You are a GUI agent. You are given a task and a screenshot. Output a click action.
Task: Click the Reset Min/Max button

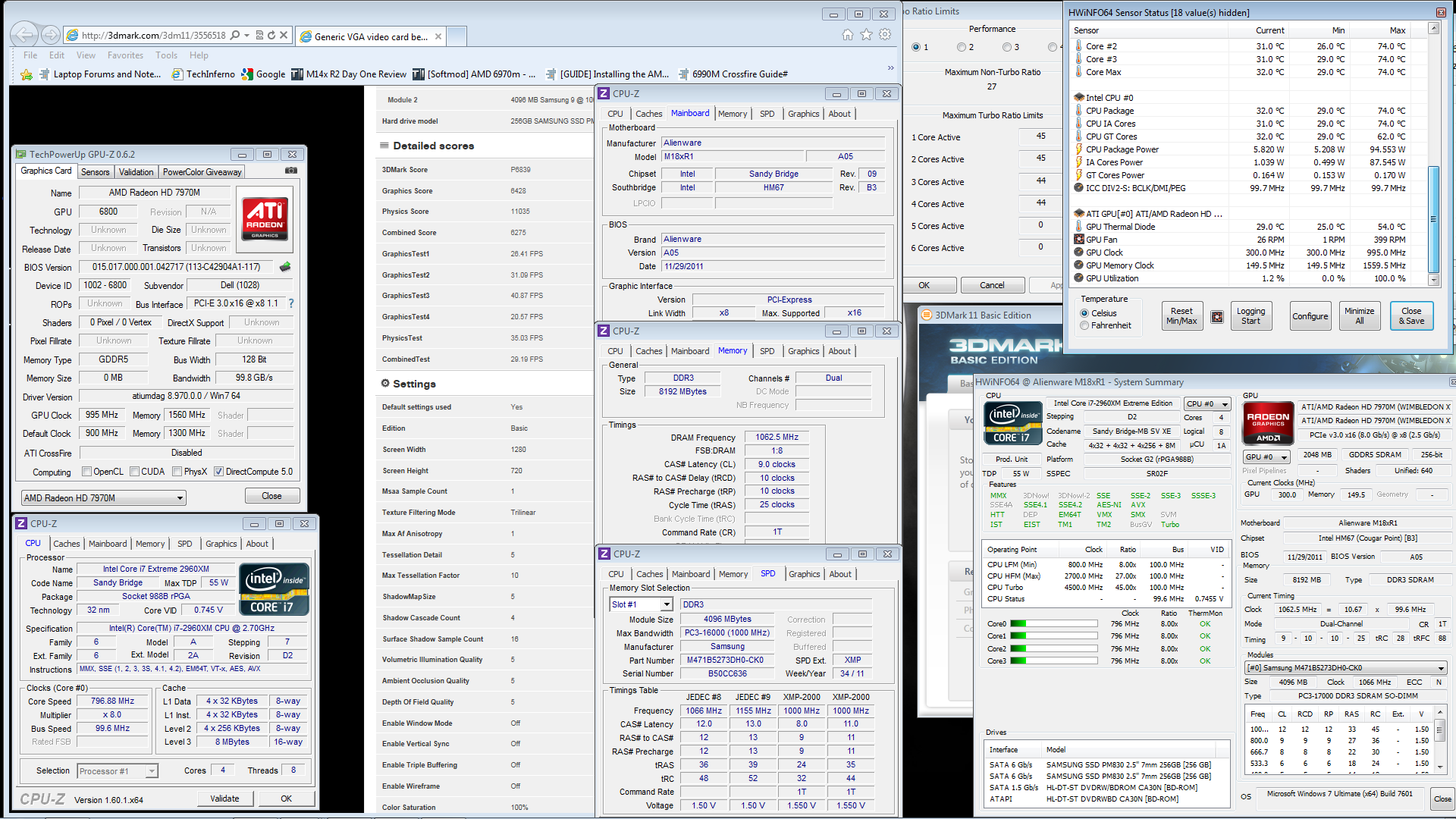tap(1181, 316)
